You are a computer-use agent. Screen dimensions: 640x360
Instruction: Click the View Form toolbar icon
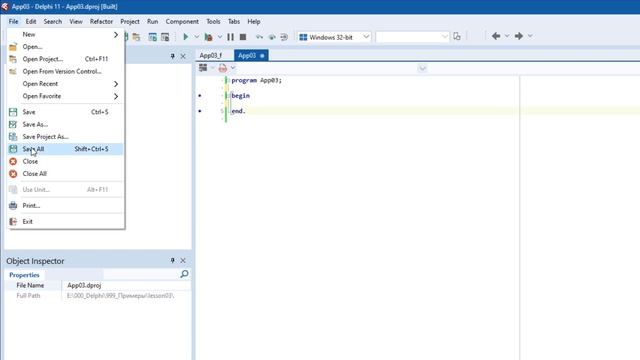coord(165,37)
